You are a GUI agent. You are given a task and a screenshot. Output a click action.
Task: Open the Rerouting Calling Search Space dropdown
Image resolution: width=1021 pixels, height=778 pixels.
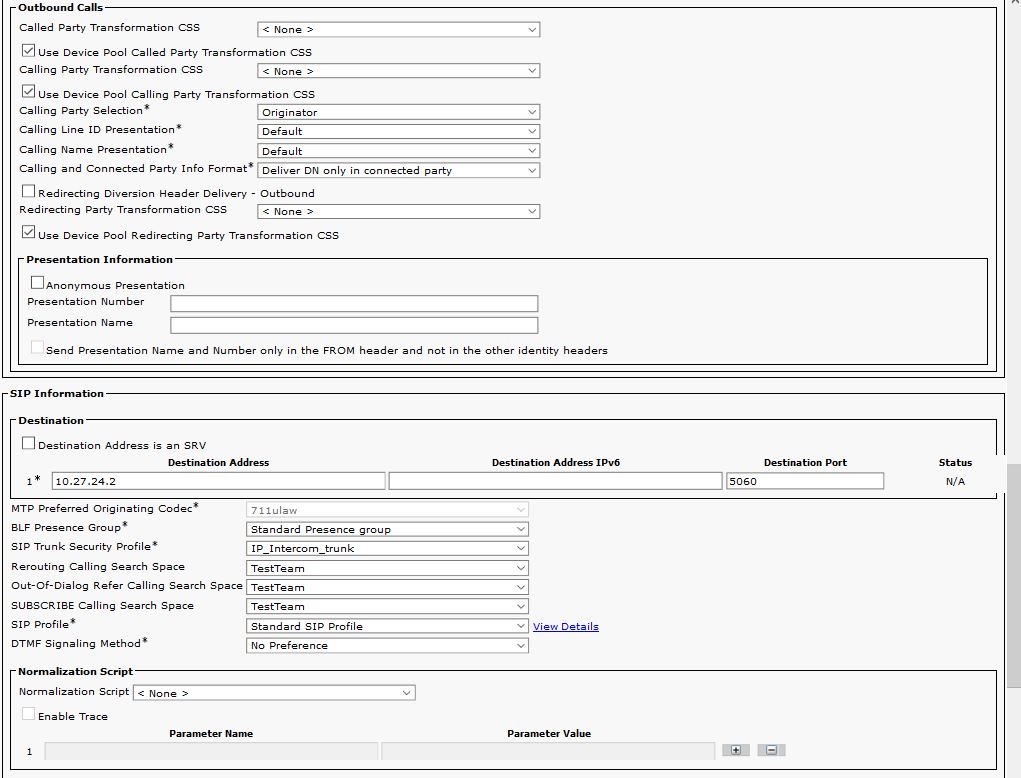coord(387,568)
